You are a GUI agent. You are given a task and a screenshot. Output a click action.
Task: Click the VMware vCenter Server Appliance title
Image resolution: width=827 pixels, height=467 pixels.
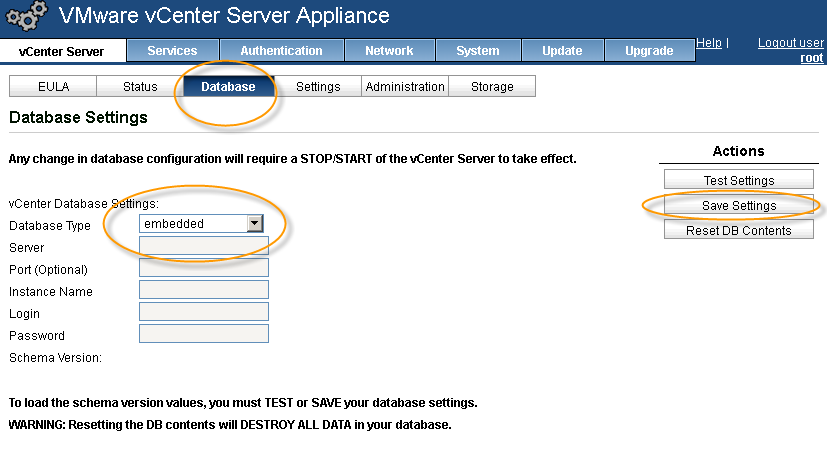(x=224, y=16)
